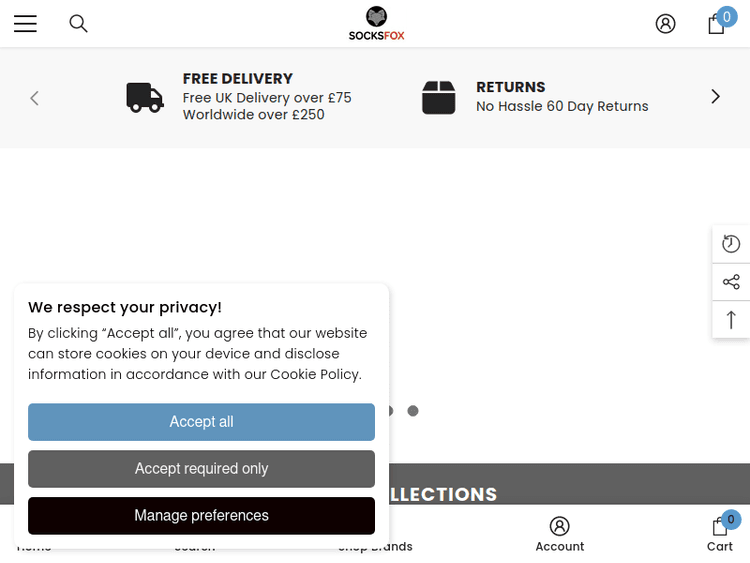Show previous promo banner with left chevron
750x563 pixels.
pos(35,98)
